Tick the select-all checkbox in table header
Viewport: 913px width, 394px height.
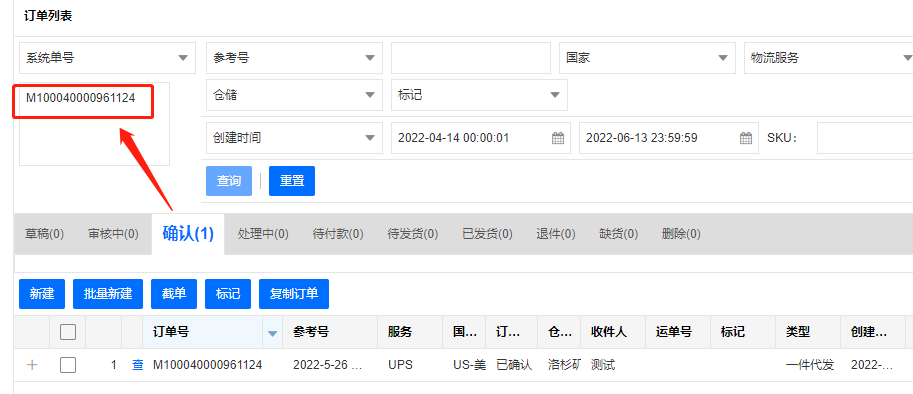68,332
